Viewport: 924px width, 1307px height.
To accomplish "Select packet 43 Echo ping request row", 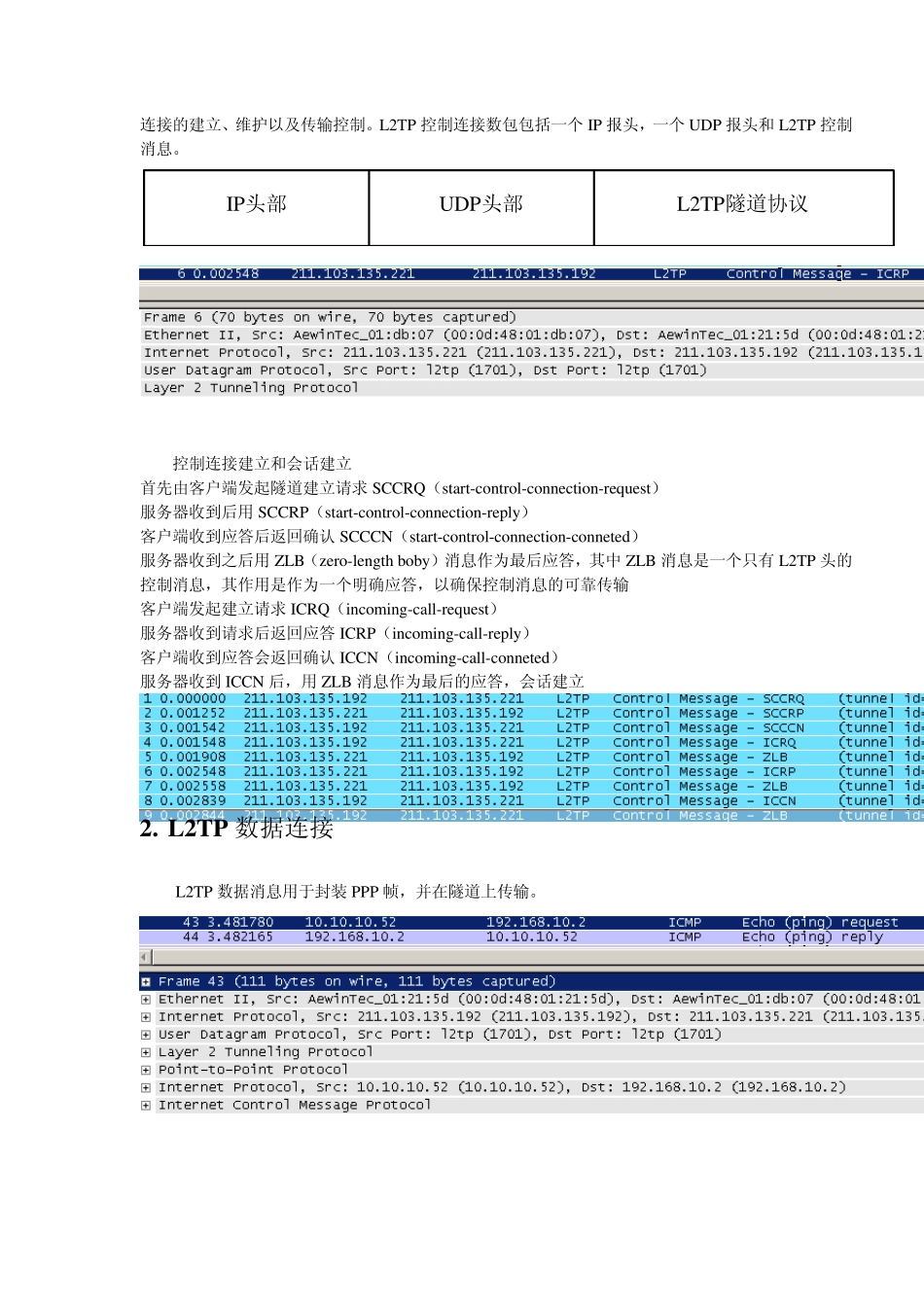I will click(x=532, y=923).
